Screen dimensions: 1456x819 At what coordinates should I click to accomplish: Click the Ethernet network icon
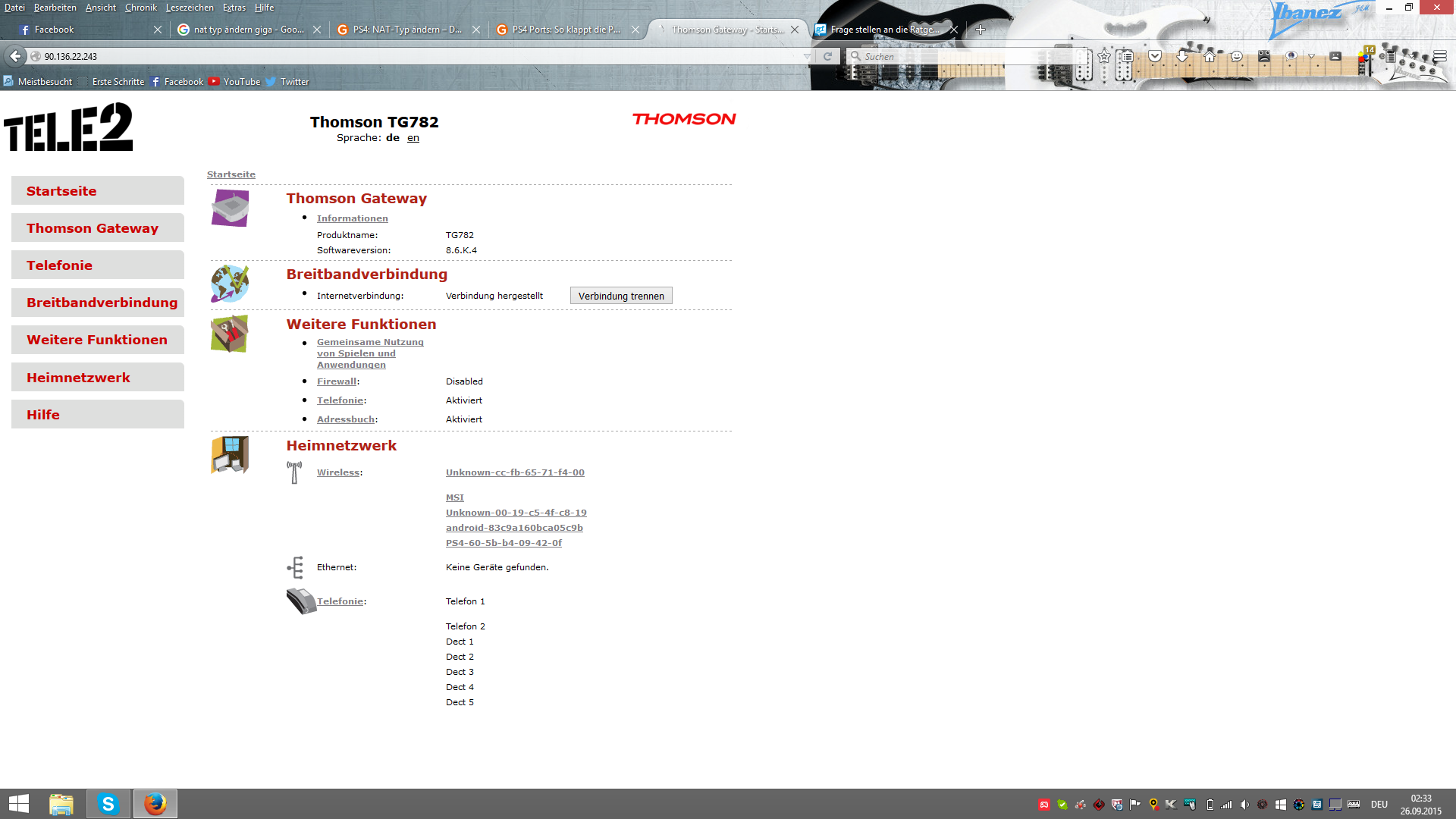click(295, 567)
